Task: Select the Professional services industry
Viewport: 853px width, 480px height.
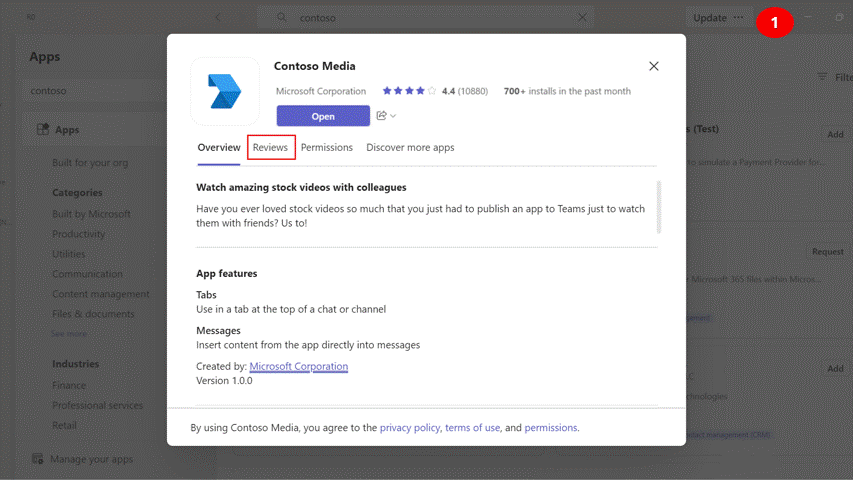Action: coord(97,405)
